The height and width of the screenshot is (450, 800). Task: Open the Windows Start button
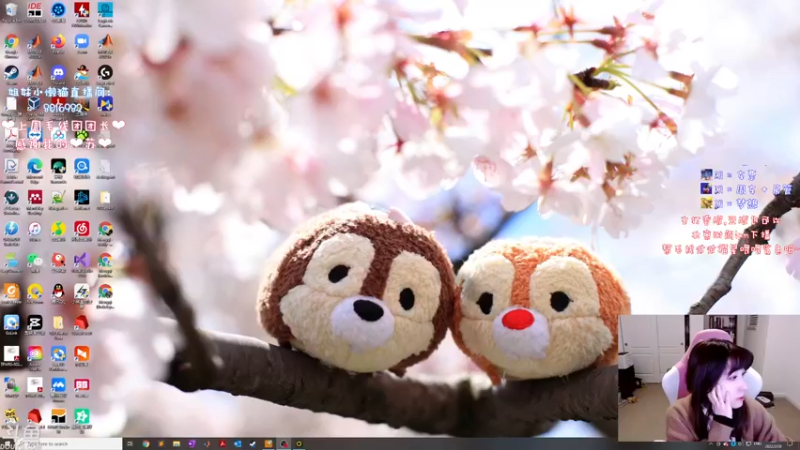click(x=7, y=444)
